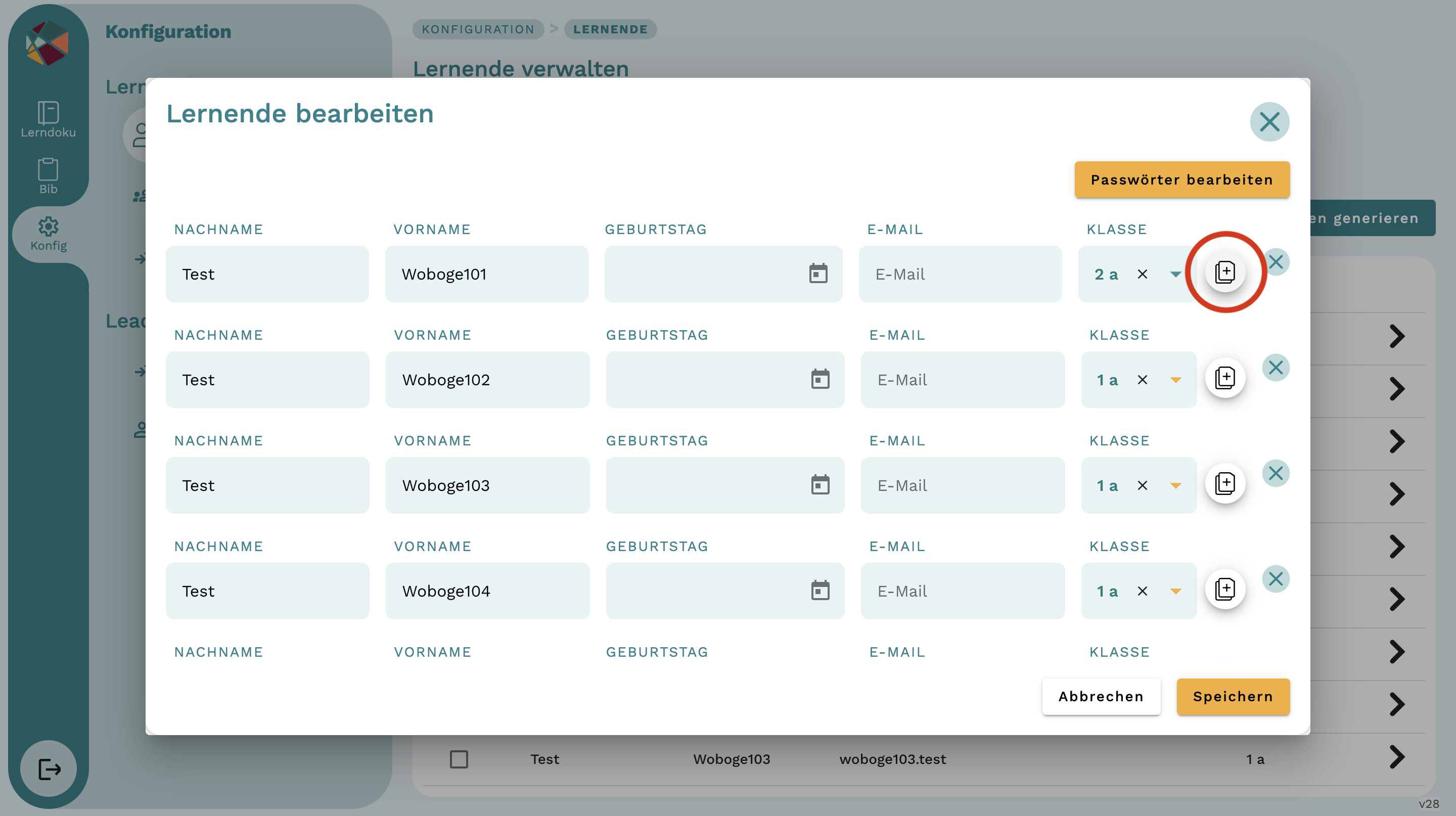
Task: Open the Lerndoku section in the sidebar
Action: [x=48, y=119]
